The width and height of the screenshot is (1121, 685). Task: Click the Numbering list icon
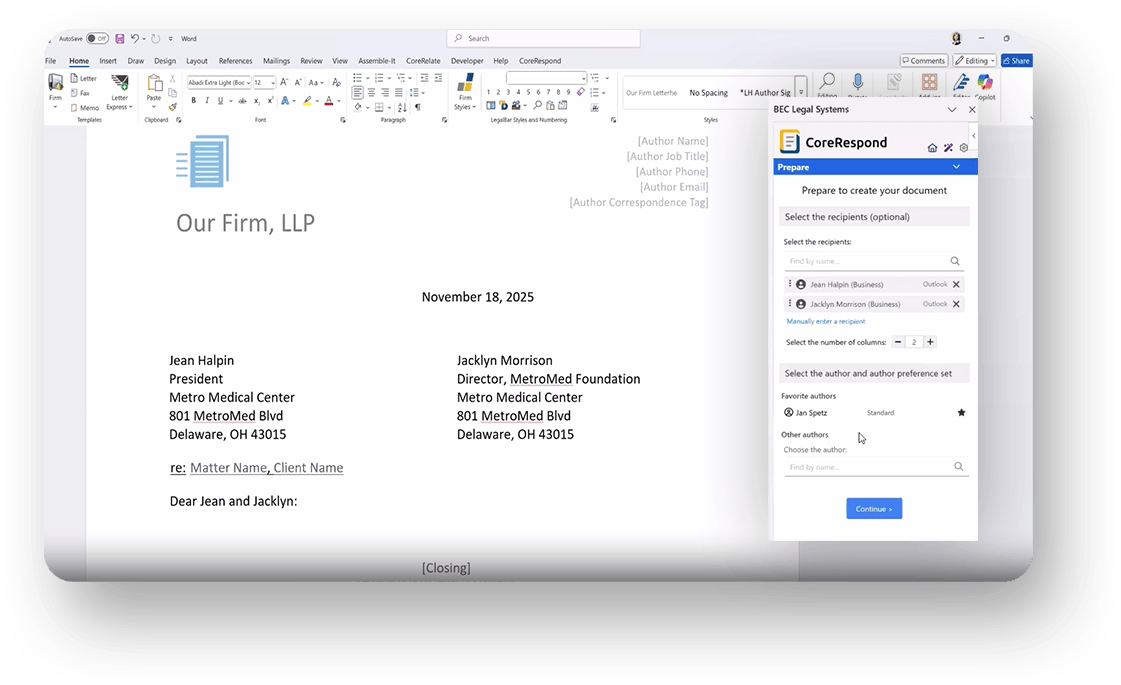click(379, 78)
